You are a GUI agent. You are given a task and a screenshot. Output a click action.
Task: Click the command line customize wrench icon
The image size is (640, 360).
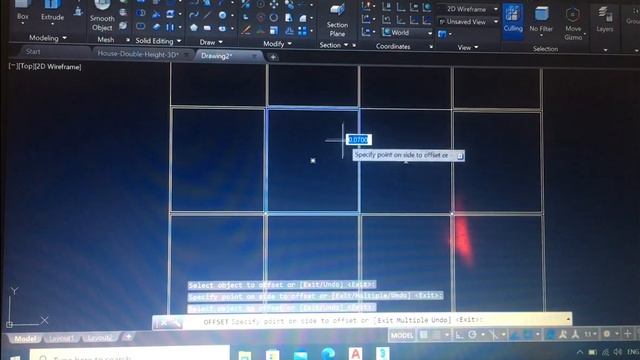coord(177,323)
